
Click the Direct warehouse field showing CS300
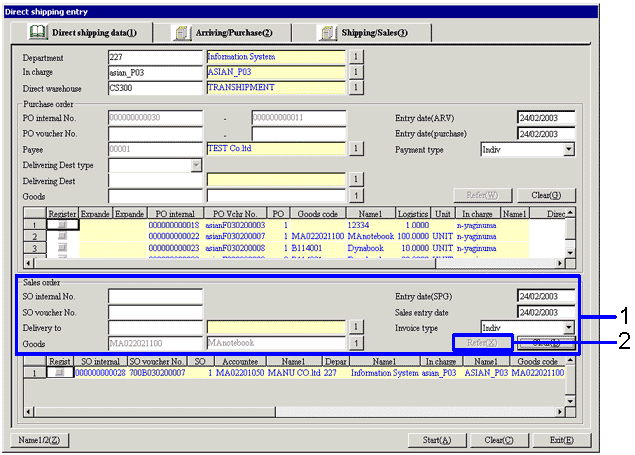tap(155, 88)
